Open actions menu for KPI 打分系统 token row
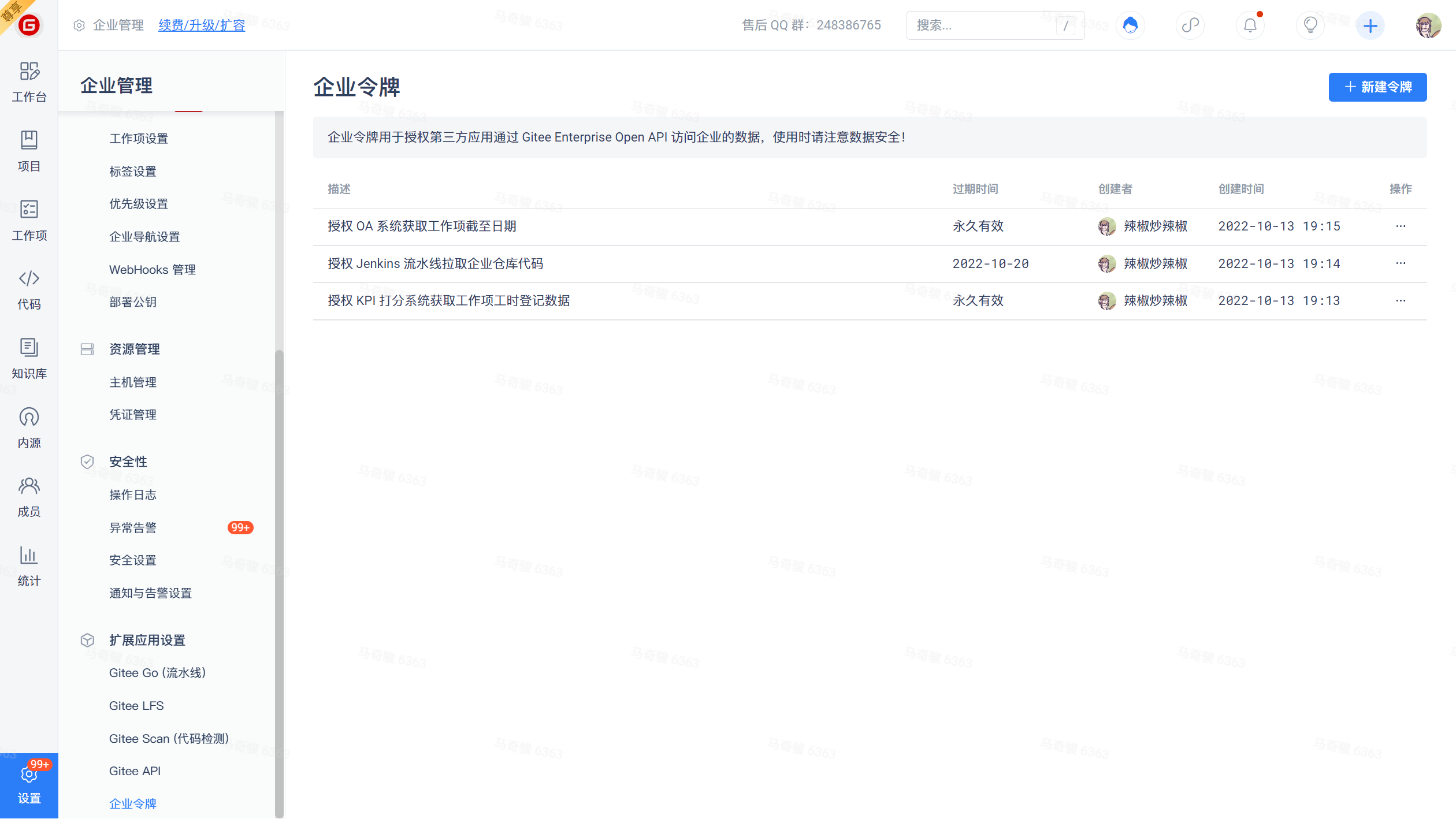 pos(1401,301)
